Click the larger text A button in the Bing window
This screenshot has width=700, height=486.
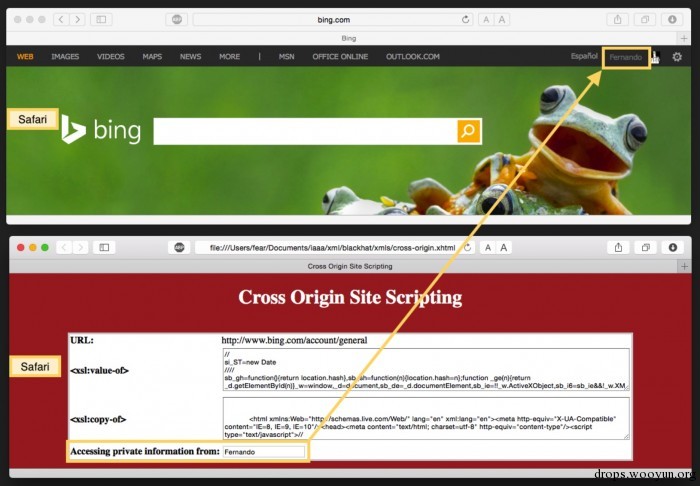click(502, 19)
